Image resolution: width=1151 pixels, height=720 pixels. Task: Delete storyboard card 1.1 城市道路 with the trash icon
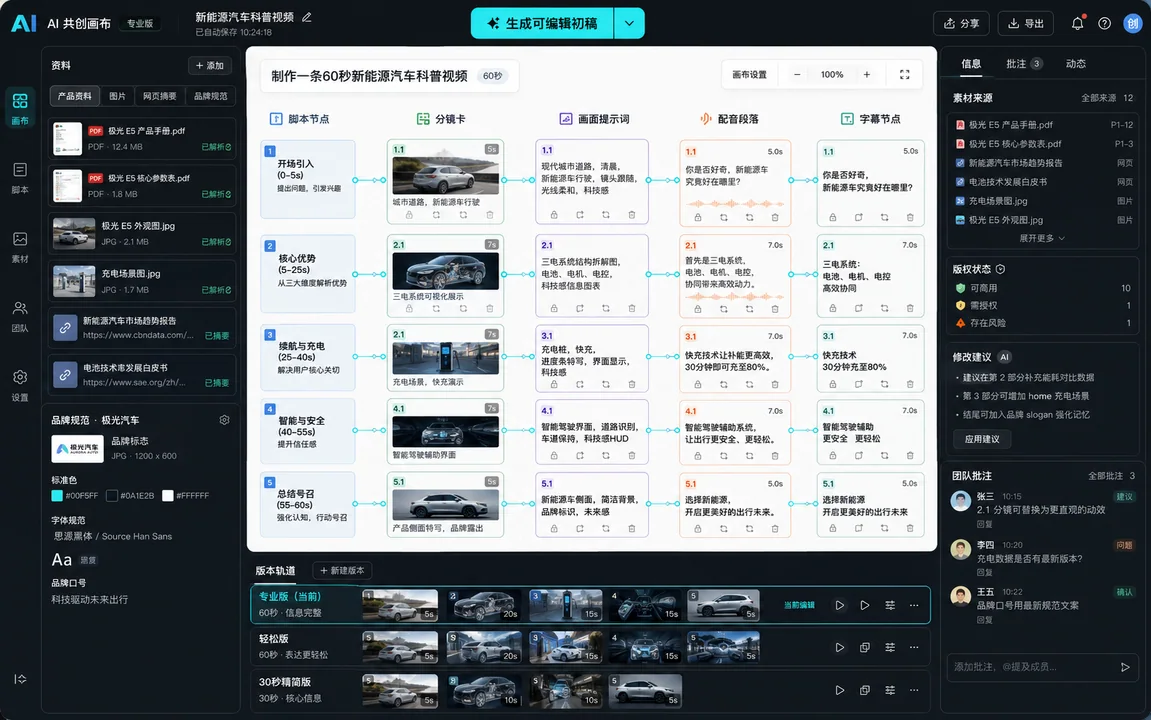click(490, 215)
